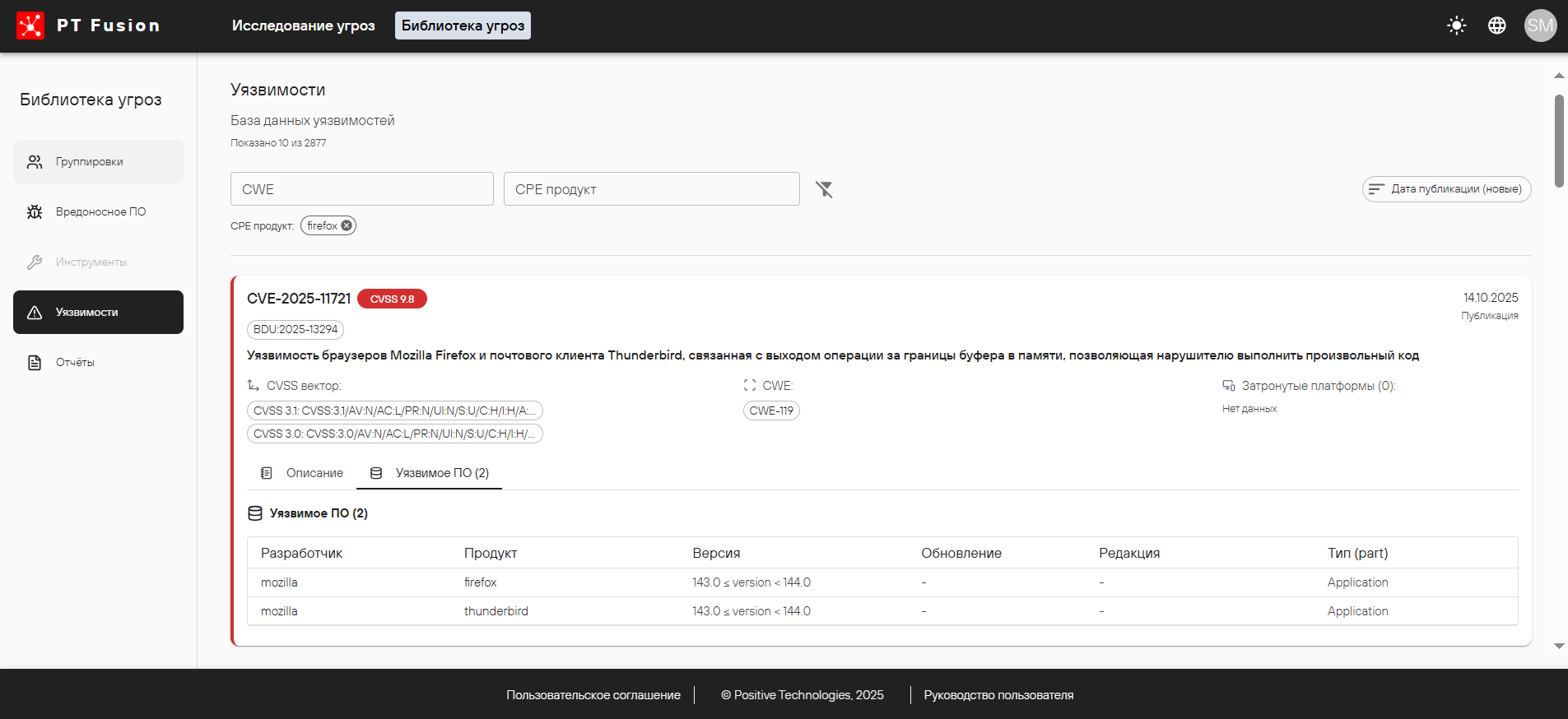Select Уязвимости sidebar item
The width and height of the screenshot is (1568, 719).
(98, 312)
